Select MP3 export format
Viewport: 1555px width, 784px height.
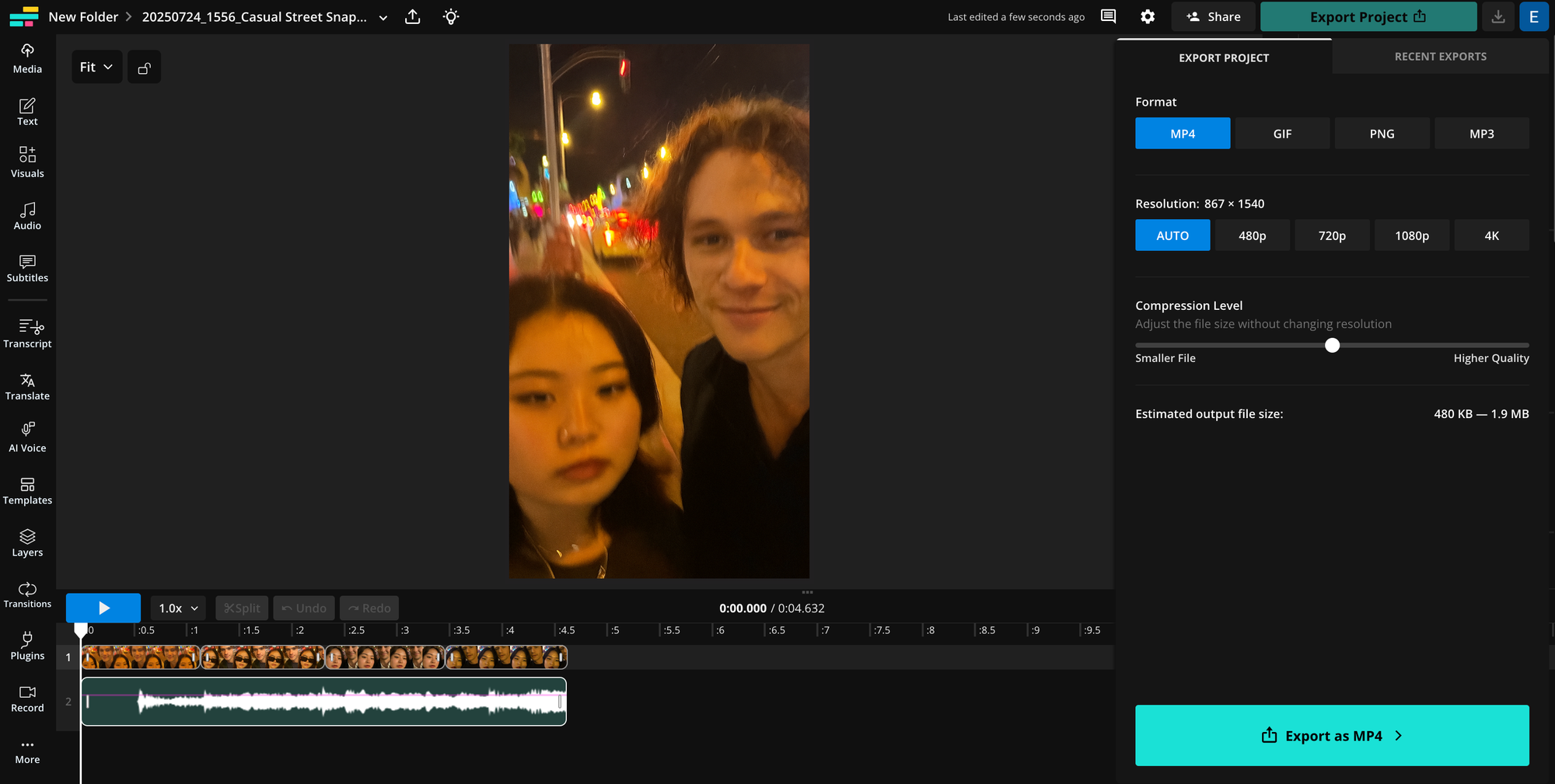[1481, 134]
